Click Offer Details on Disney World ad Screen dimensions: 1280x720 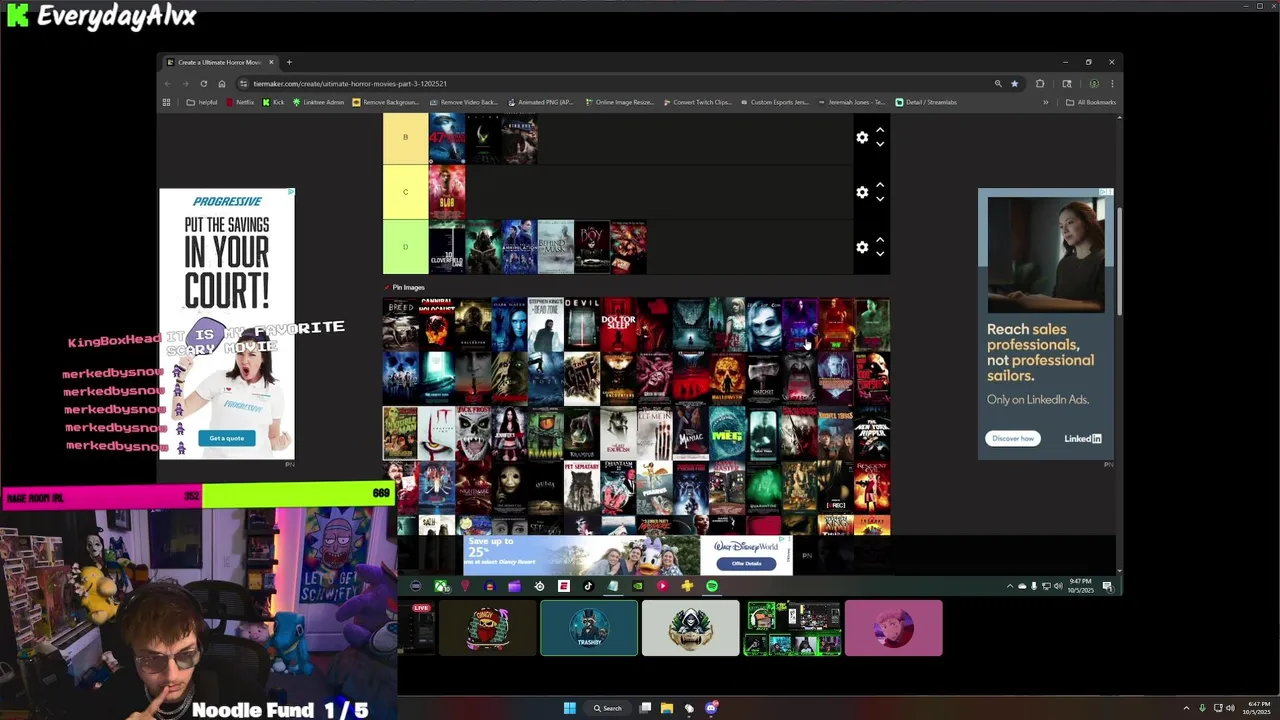(x=746, y=563)
